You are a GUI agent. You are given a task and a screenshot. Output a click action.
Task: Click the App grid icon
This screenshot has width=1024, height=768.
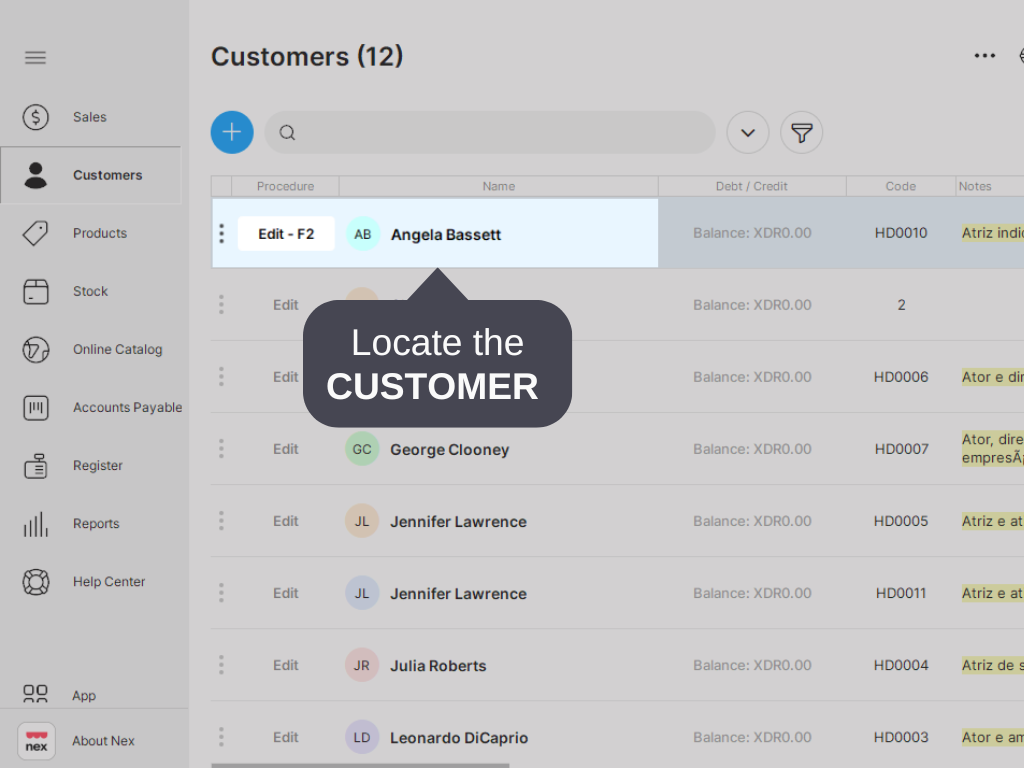pyautogui.click(x=35, y=694)
